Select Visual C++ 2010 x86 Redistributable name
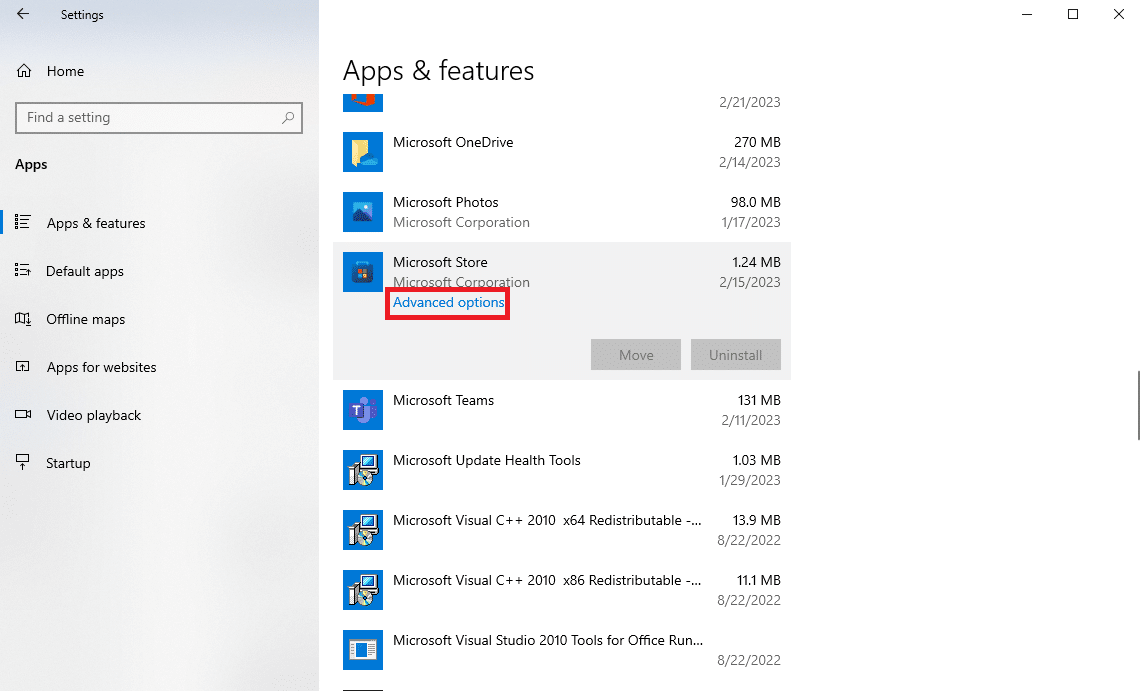Viewport: 1141px width, 691px height. [547, 580]
